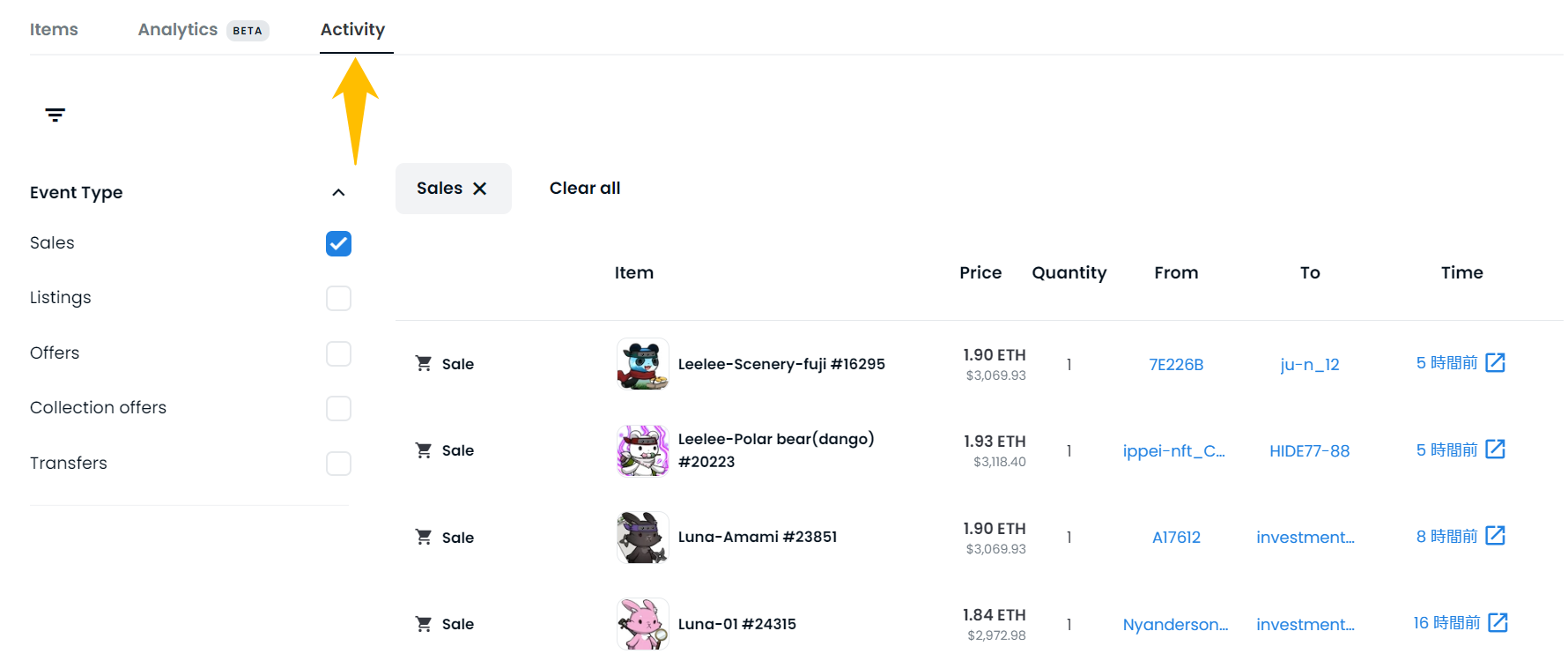Viewport: 1568px width, 661px height.
Task: Open seller profile A17612
Action: tap(1176, 537)
